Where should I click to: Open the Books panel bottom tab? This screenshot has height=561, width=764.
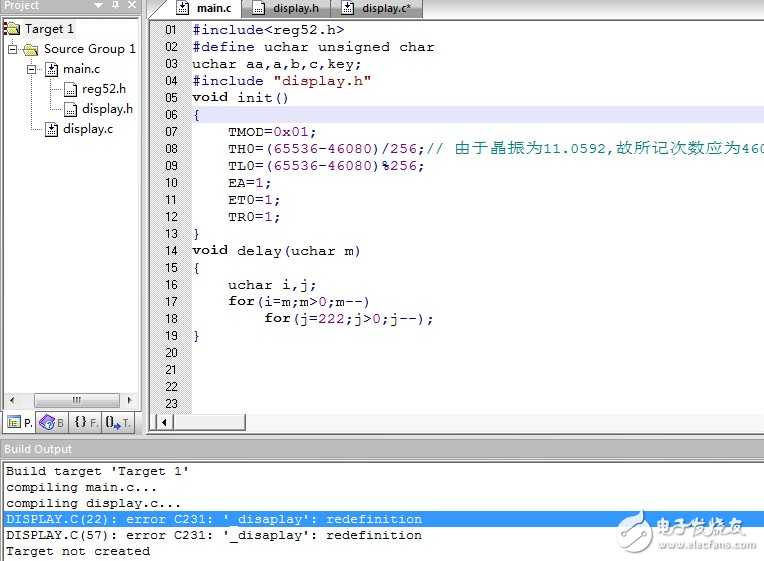[x=52, y=422]
